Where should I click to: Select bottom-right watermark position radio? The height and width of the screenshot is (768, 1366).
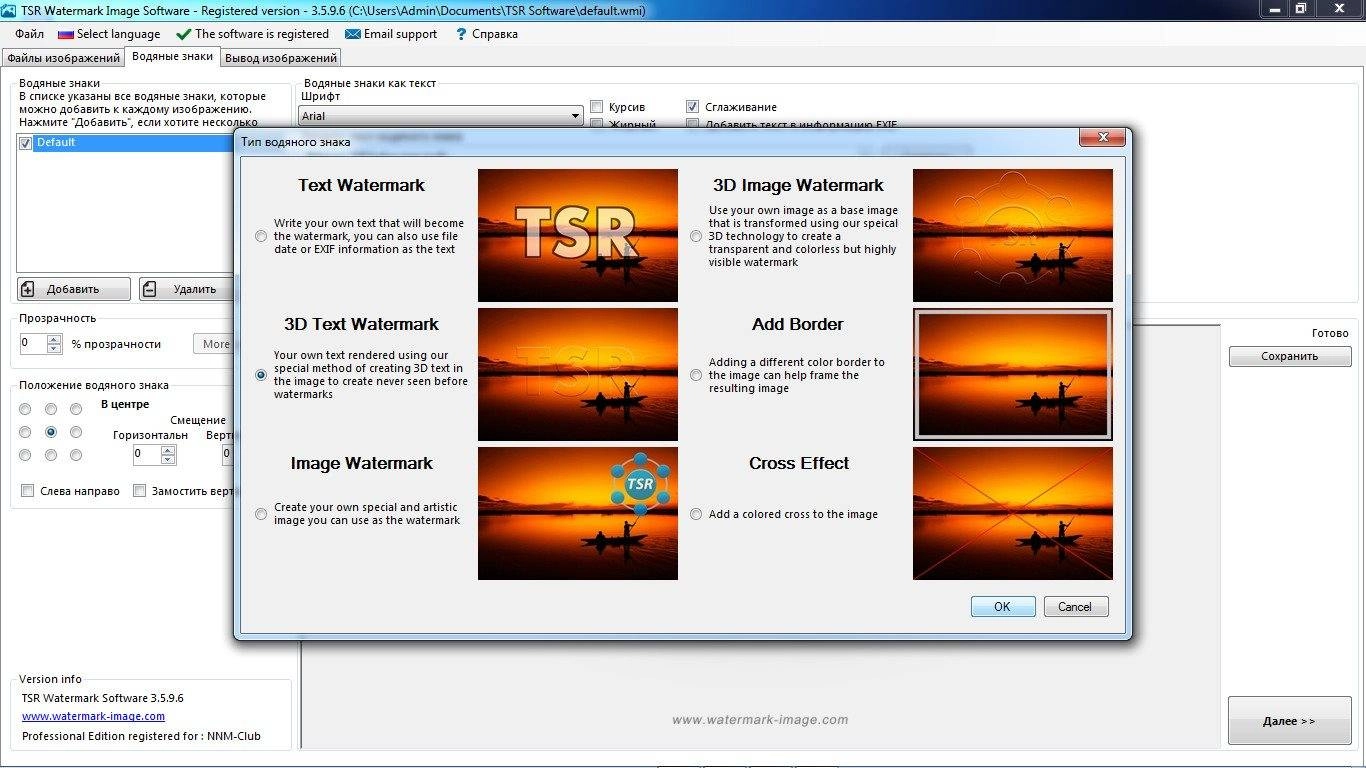[x=76, y=455]
